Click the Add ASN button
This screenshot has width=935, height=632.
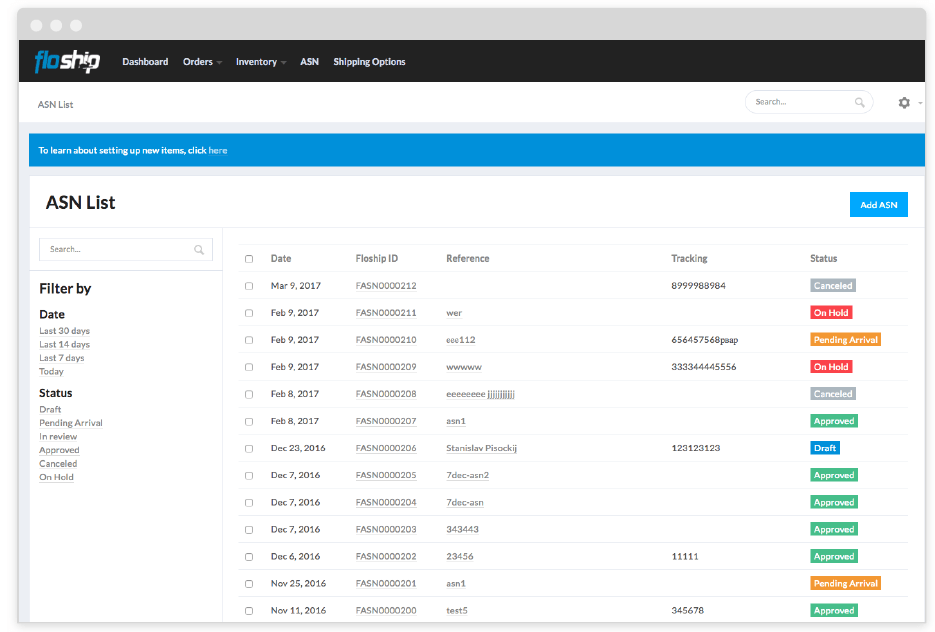tap(879, 205)
